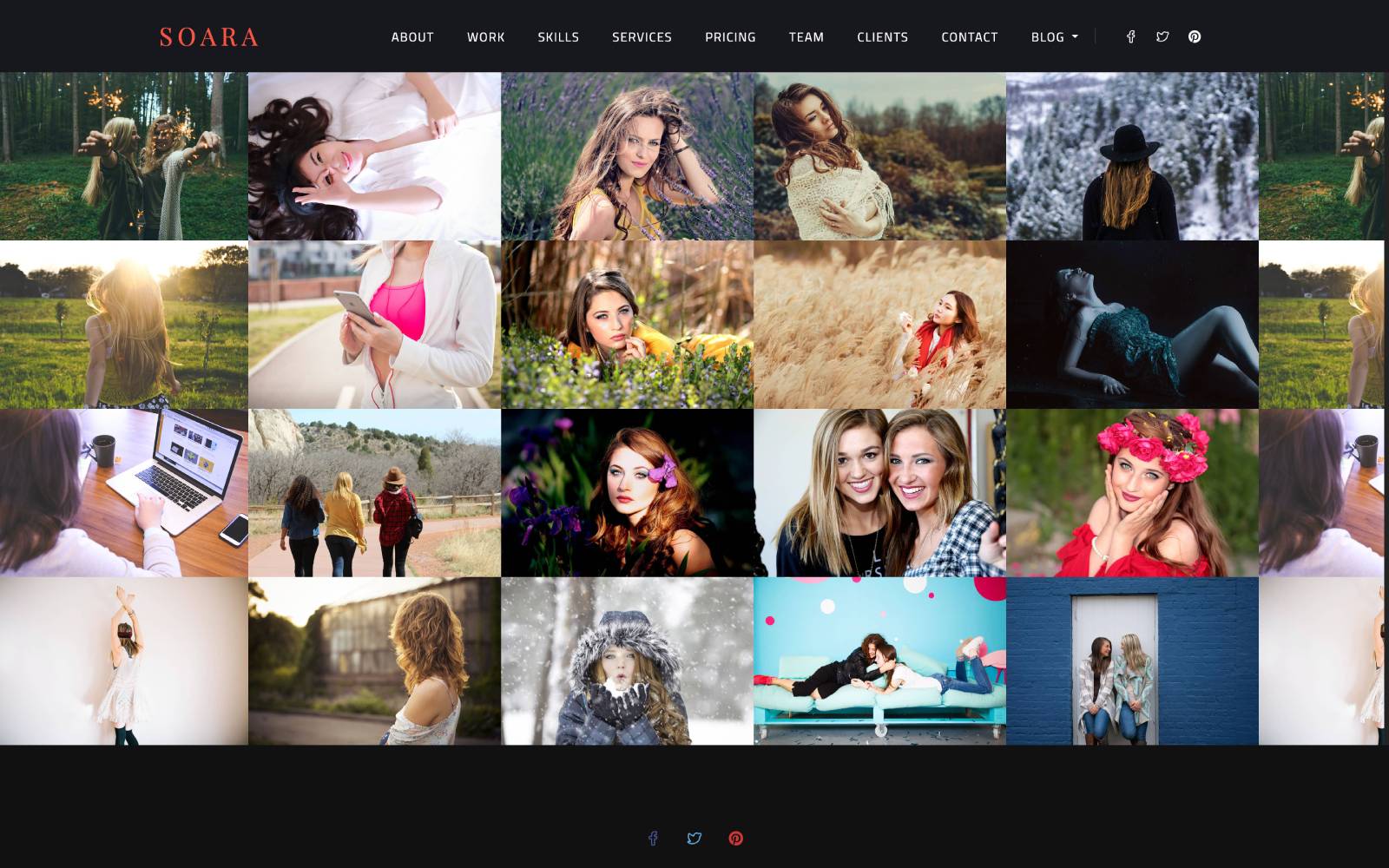
Task: Go to the Clients section
Action: (x=882, y=37)
